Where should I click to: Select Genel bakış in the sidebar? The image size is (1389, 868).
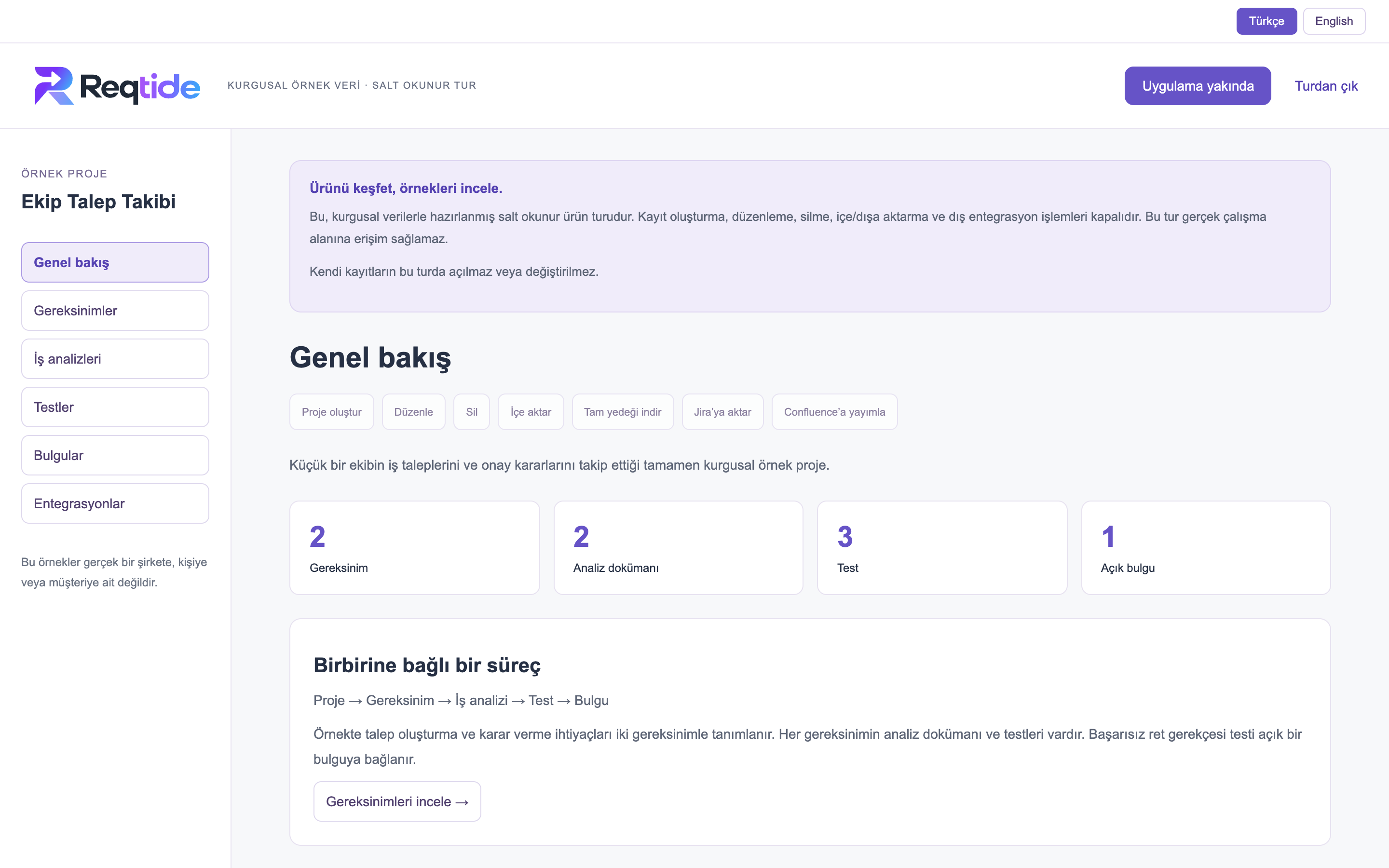[x=115, y=262]
